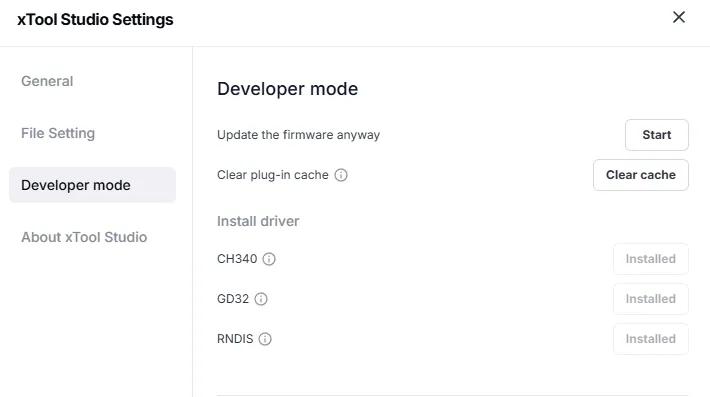Show the CH340 driver info tooltip icon
This screenshot has height=397, width=710.
[269, 259]
